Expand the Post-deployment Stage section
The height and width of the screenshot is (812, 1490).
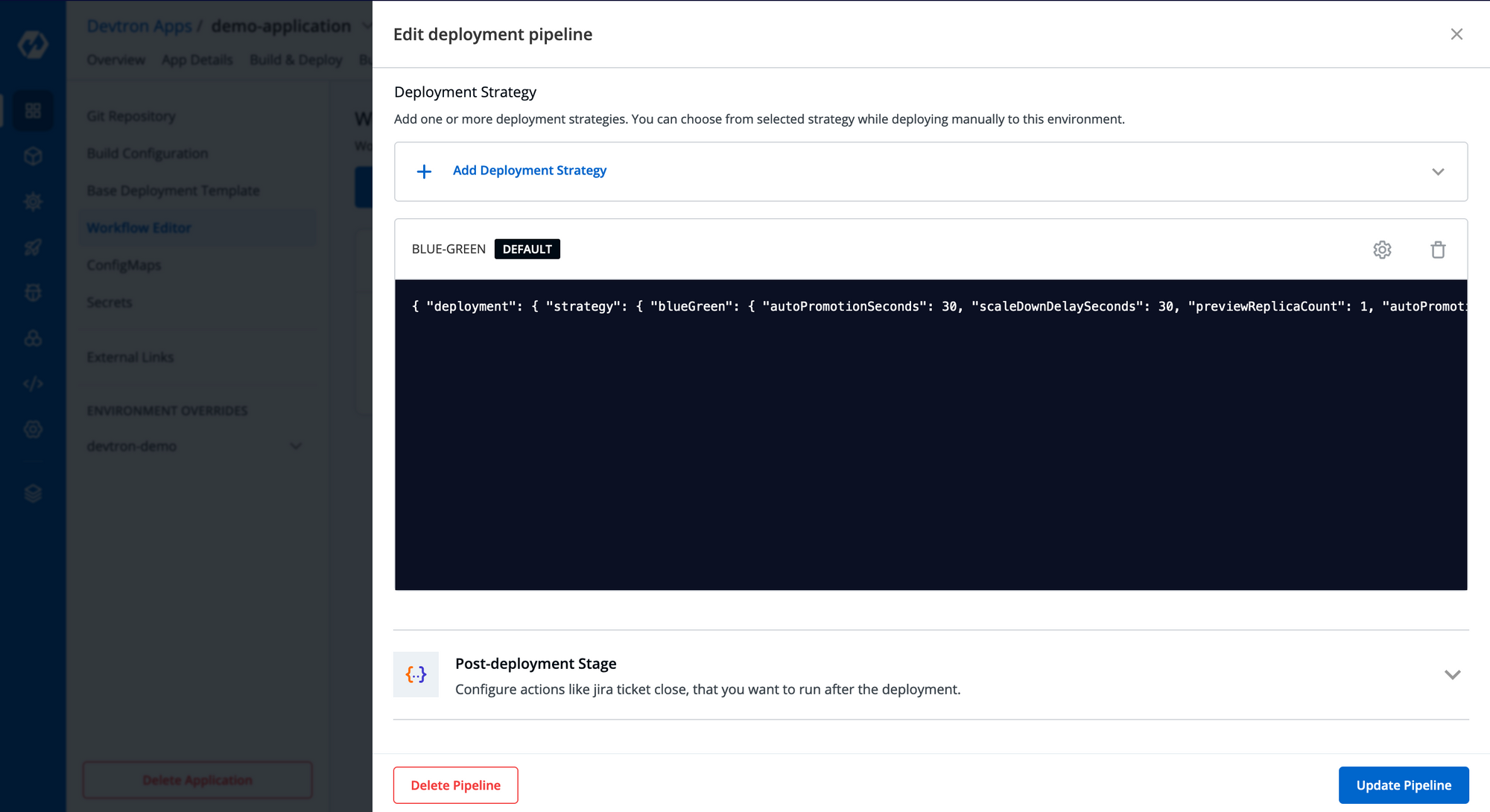(x=1452, y=675)
